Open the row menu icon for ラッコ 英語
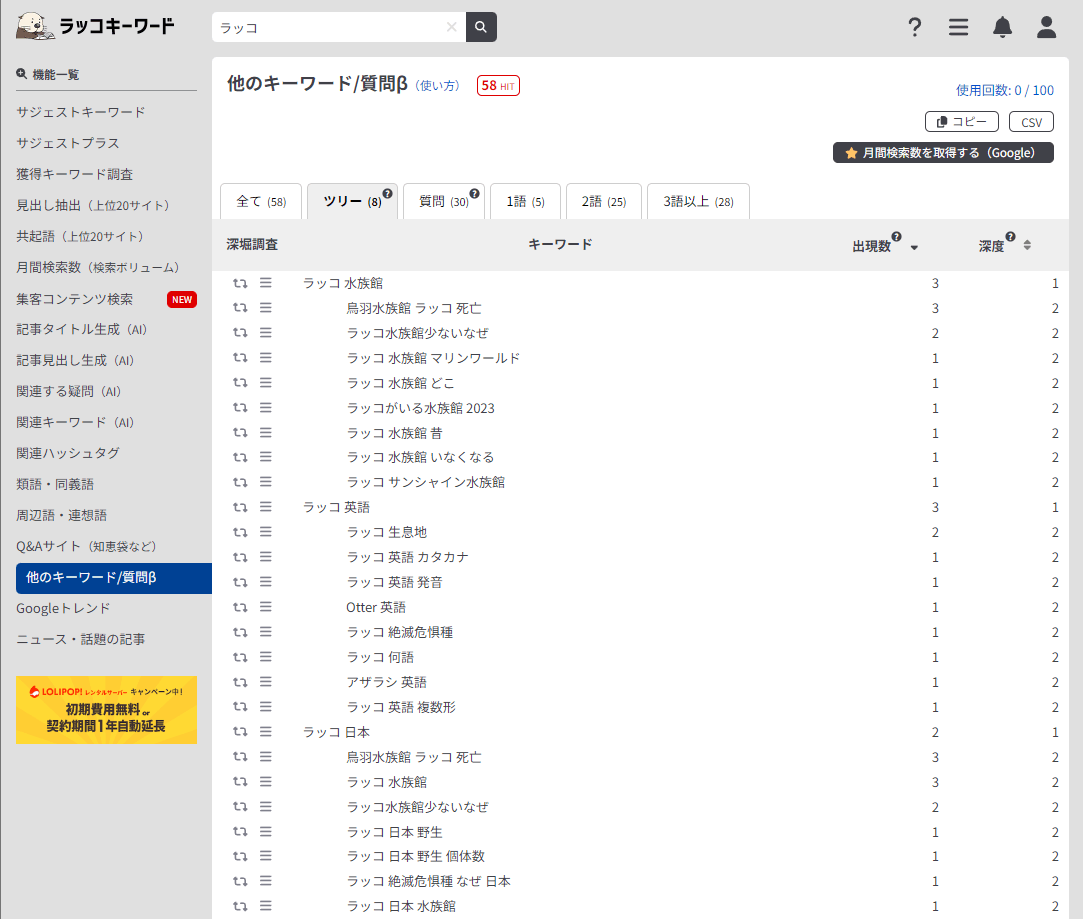The height and width of the screenshot is (919, 1083). pyautogui.click(x=264, y=506)
